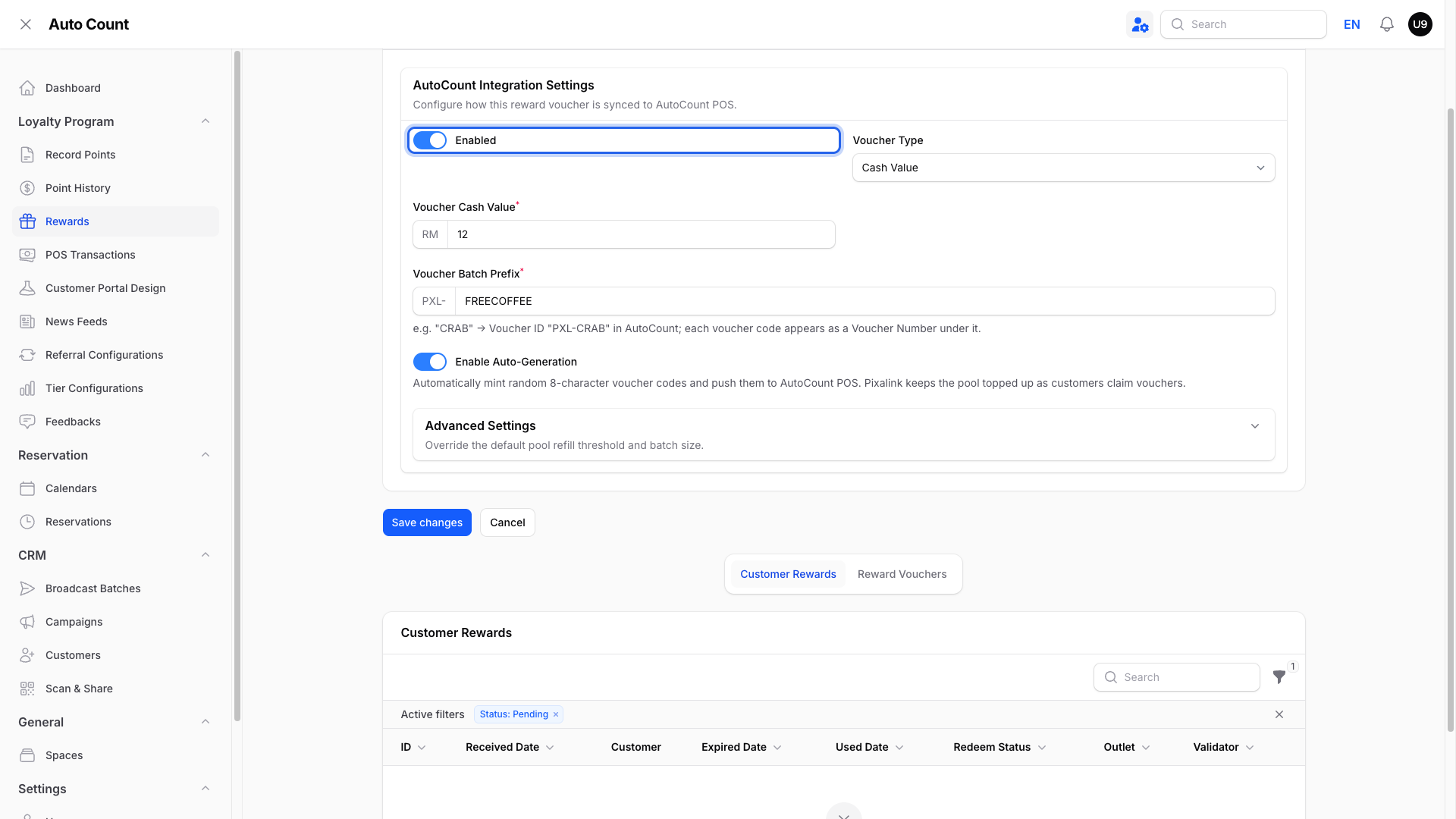The image size is (1456, 819).
Task: Click the Feedbacks chat bubble icon
Action: tap(27, 422)
